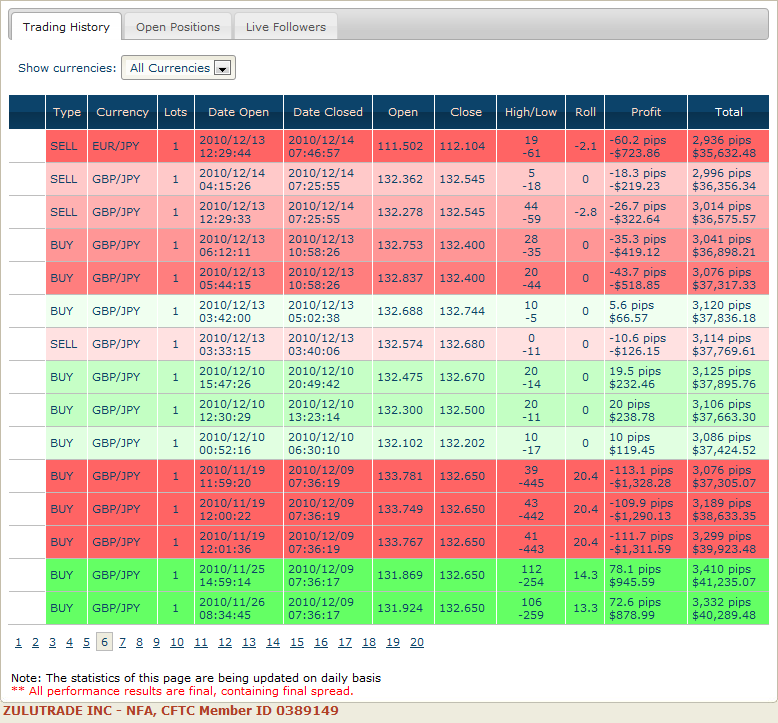Click ZULUTRADE INC NFA CFTC Member ID text
The height and width of the screenshot is (723, 778).
point(171,711)
